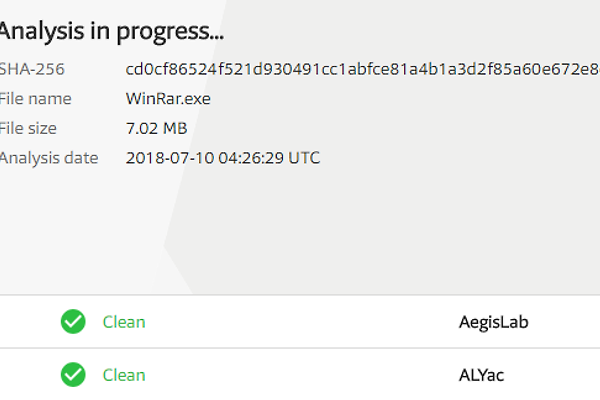The image size is (600, 400).
Task: Click the WinRar.exe file name
Action: [168, 99]
